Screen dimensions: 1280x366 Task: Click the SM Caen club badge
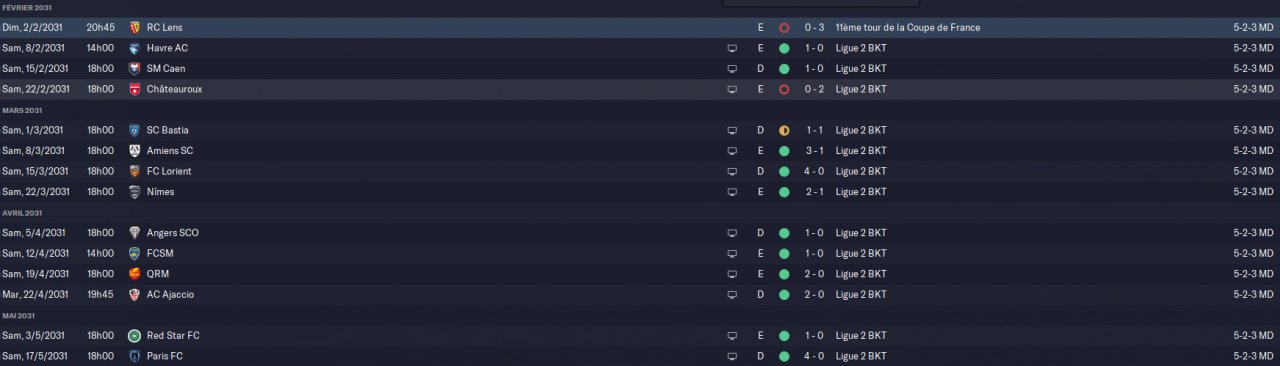pyautogui.click(x=134, y=69)
